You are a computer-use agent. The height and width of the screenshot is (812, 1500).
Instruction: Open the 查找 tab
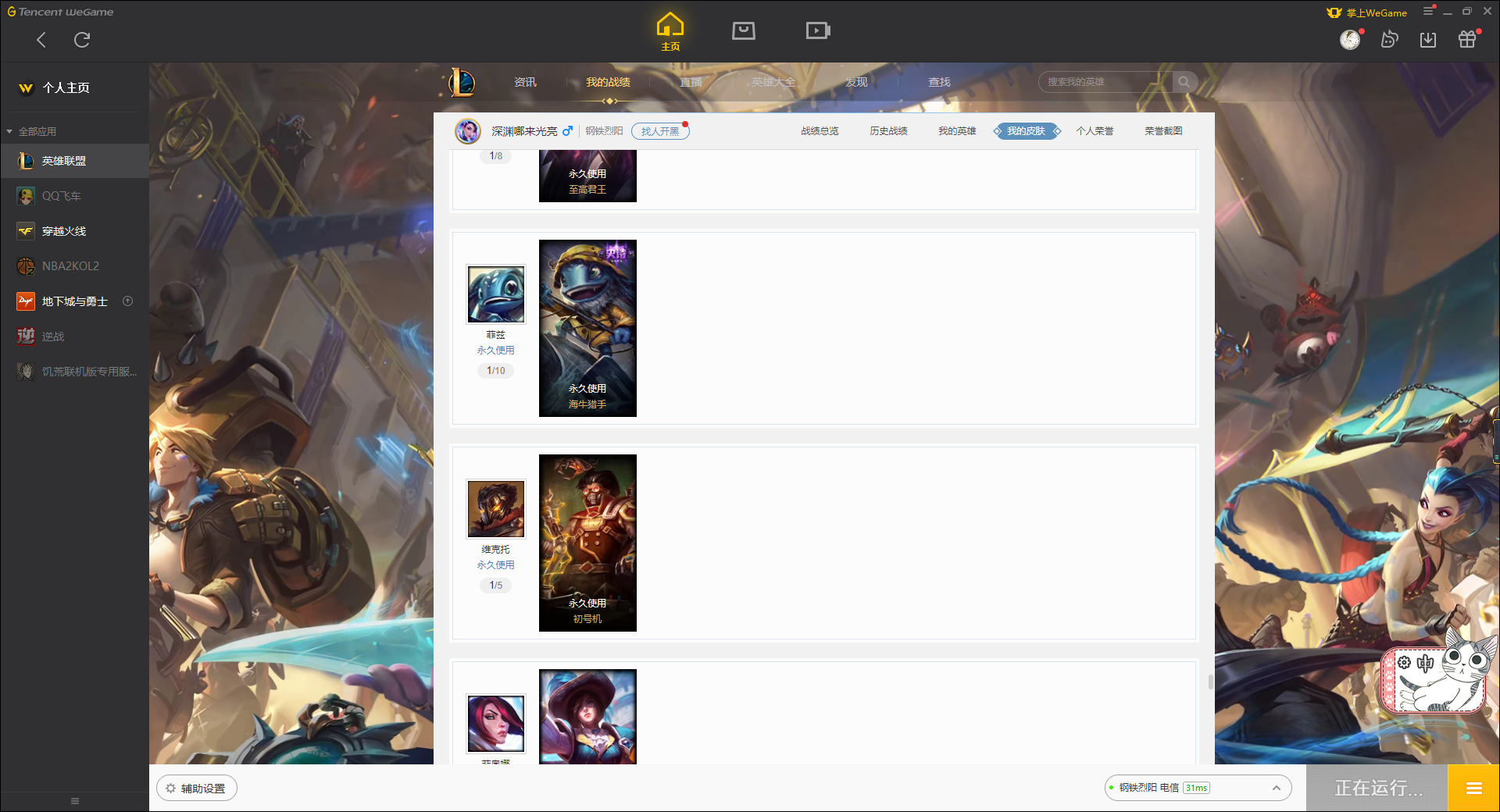(939, 82)
